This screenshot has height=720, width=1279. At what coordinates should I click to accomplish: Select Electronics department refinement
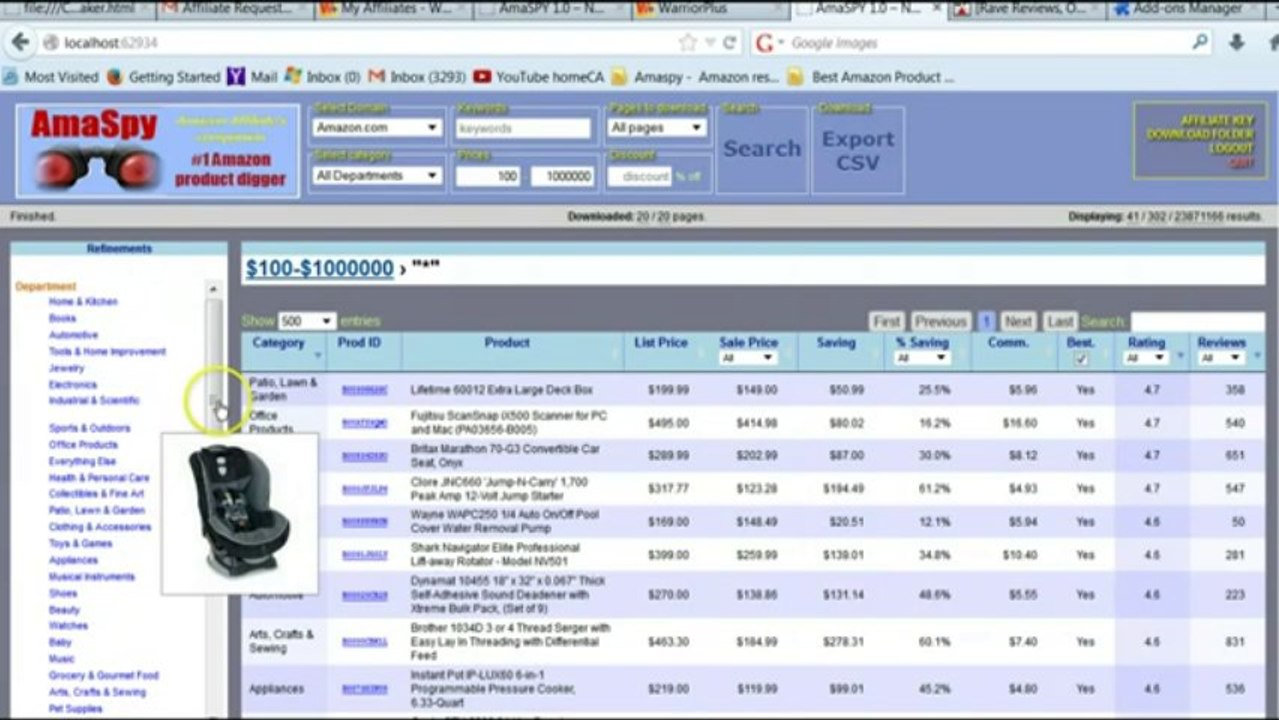pos(73,385)
